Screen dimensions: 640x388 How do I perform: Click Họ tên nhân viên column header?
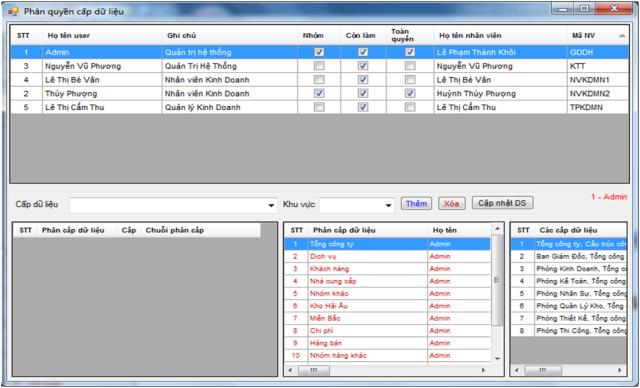point(500,35)
